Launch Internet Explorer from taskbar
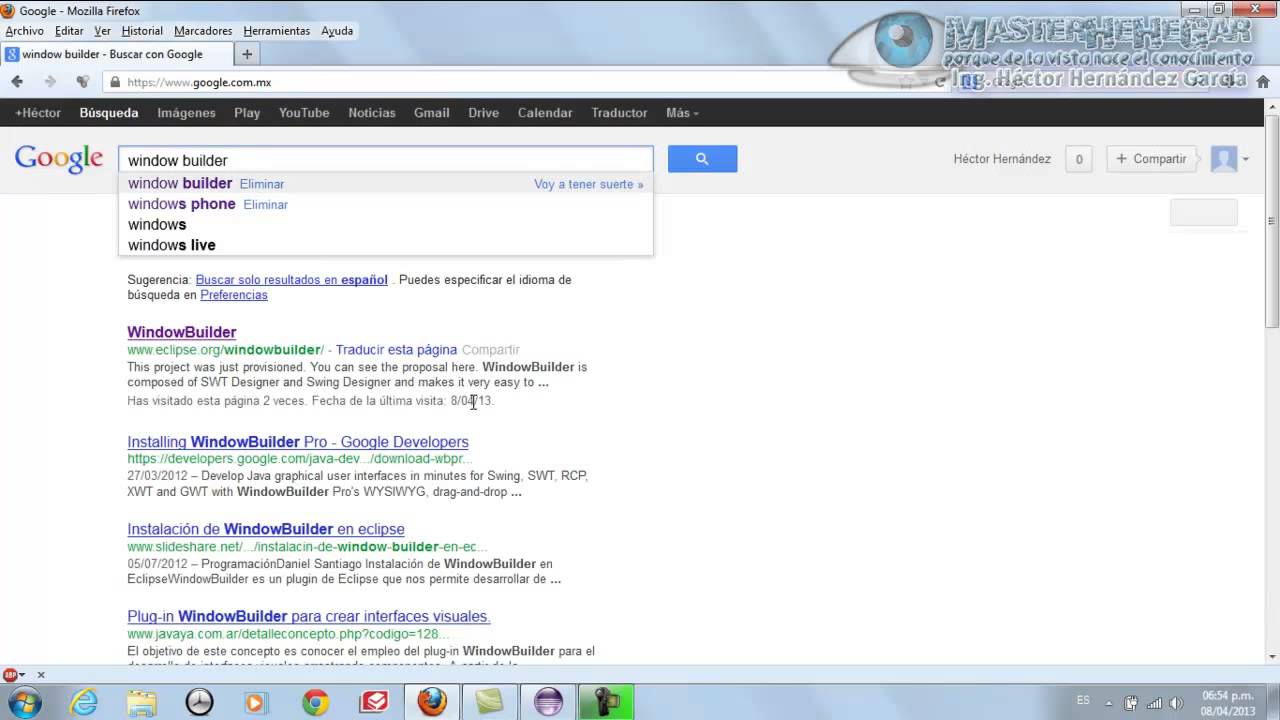The image size is (1280, 720). coord(85,703)
